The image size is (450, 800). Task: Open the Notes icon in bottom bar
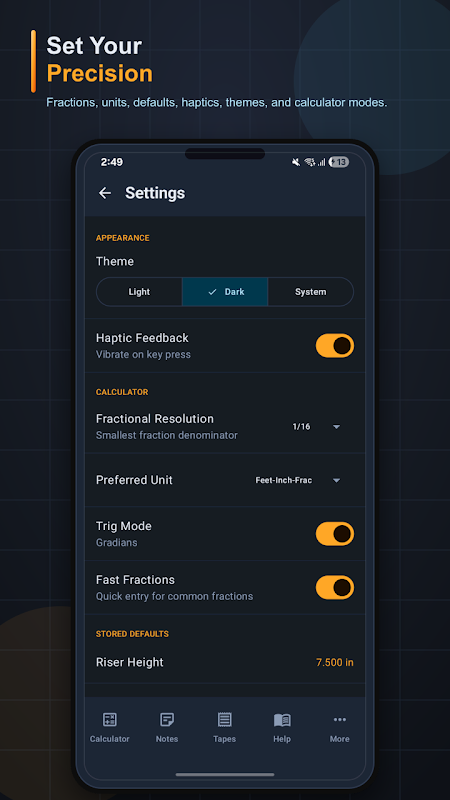[167, 719]
